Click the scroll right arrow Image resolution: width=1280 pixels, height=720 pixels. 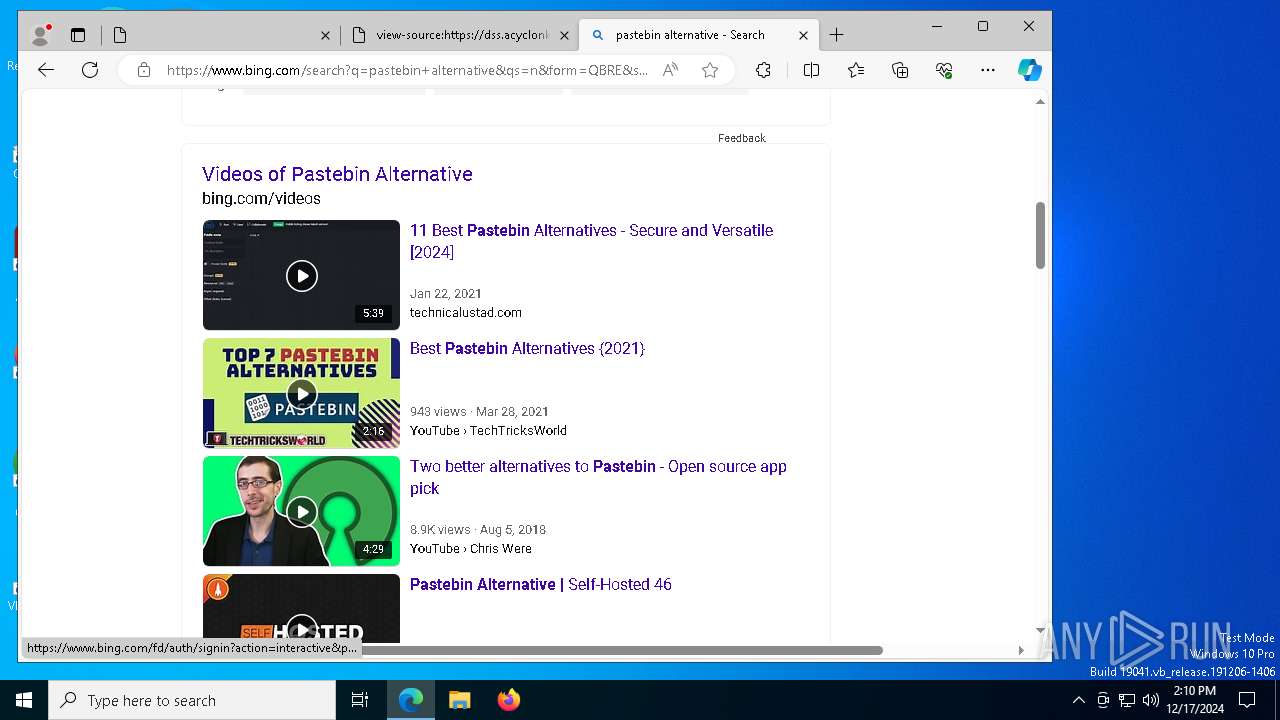pos(1020,650)
